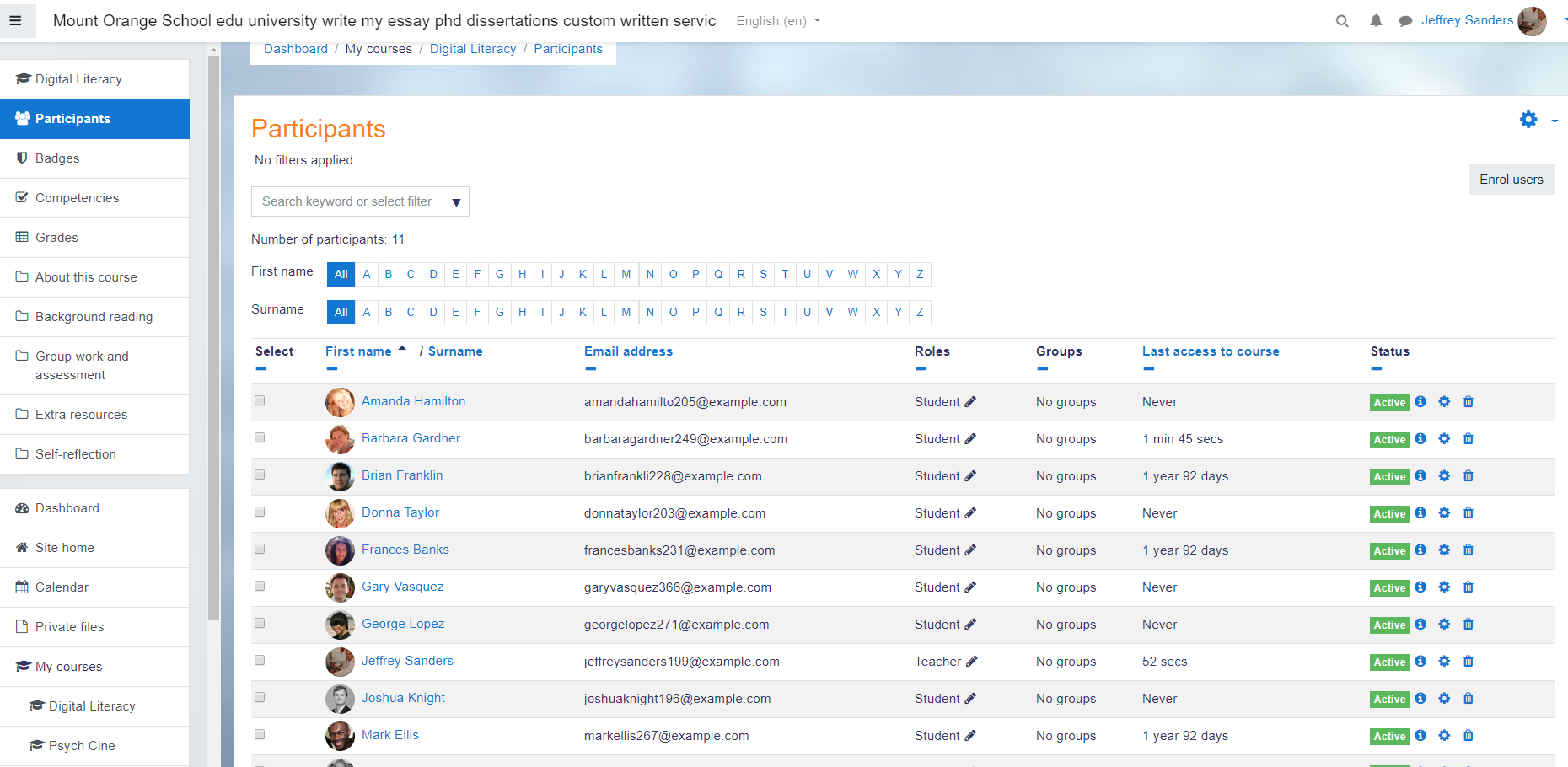1568x767 pixels.
Task: Tick the checkbox for Amanda Hamilton
Action: point(260,401)
